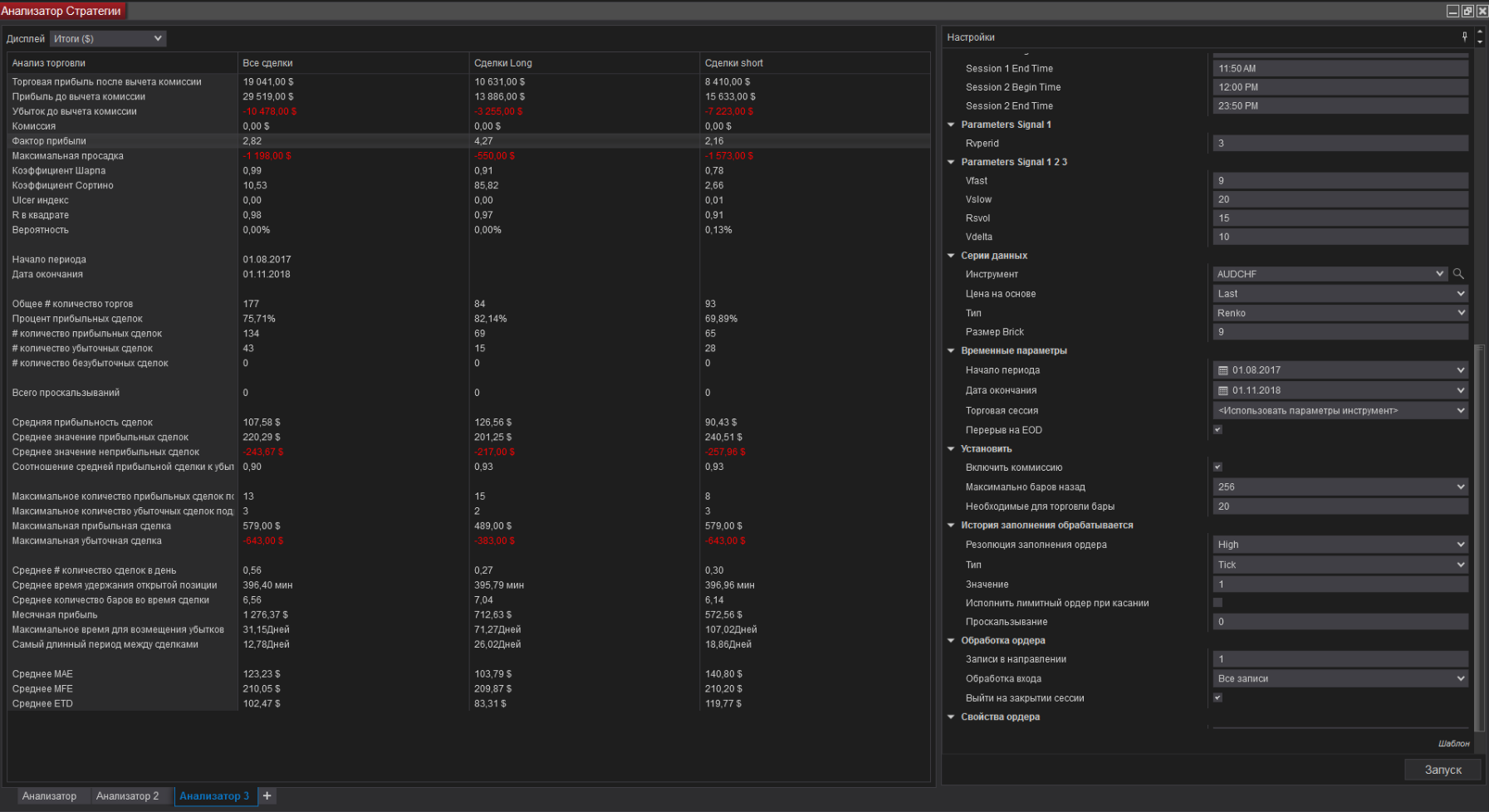Viewport: 1489px width, 812px height.
Task: Click the Vslow value field
Action: pyautogui.click(x=1340, y=199)
